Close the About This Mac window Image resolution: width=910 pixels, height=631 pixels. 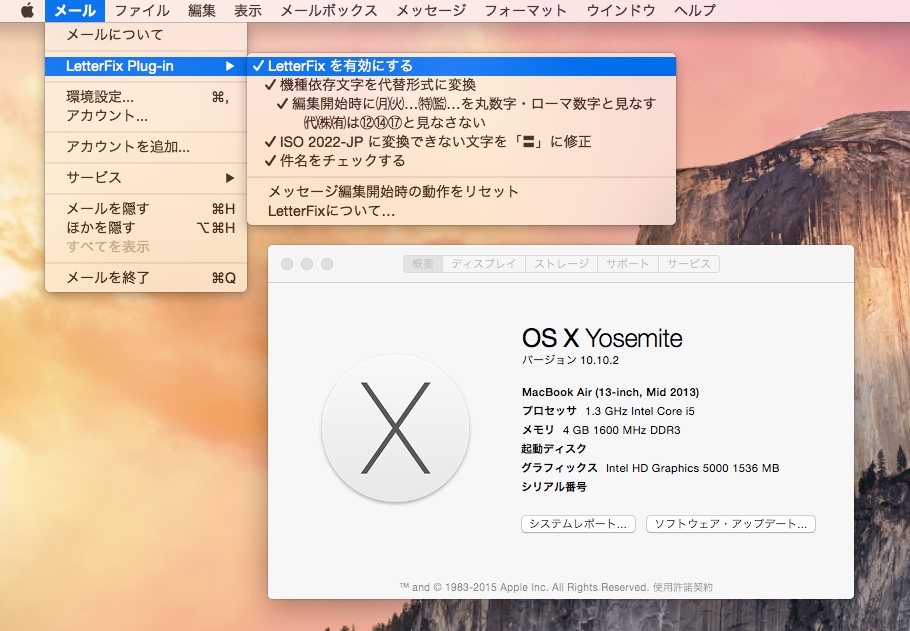point(287,264)
